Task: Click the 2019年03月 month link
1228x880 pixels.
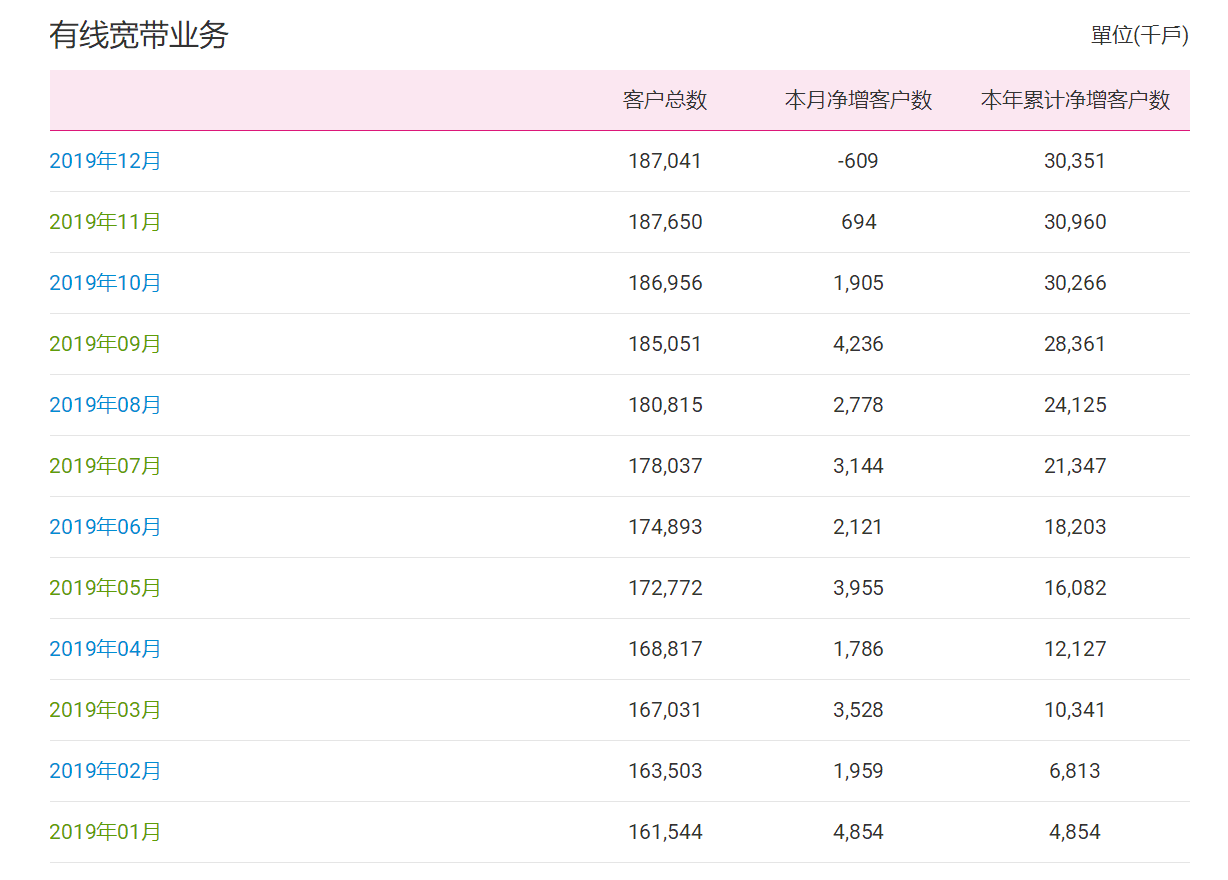Action: click(x=105, y=710)
